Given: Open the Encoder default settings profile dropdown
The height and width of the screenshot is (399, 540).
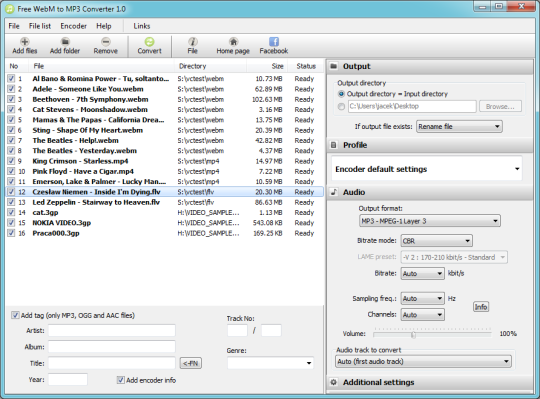Looking at the screenshot, I should point(427,169).
